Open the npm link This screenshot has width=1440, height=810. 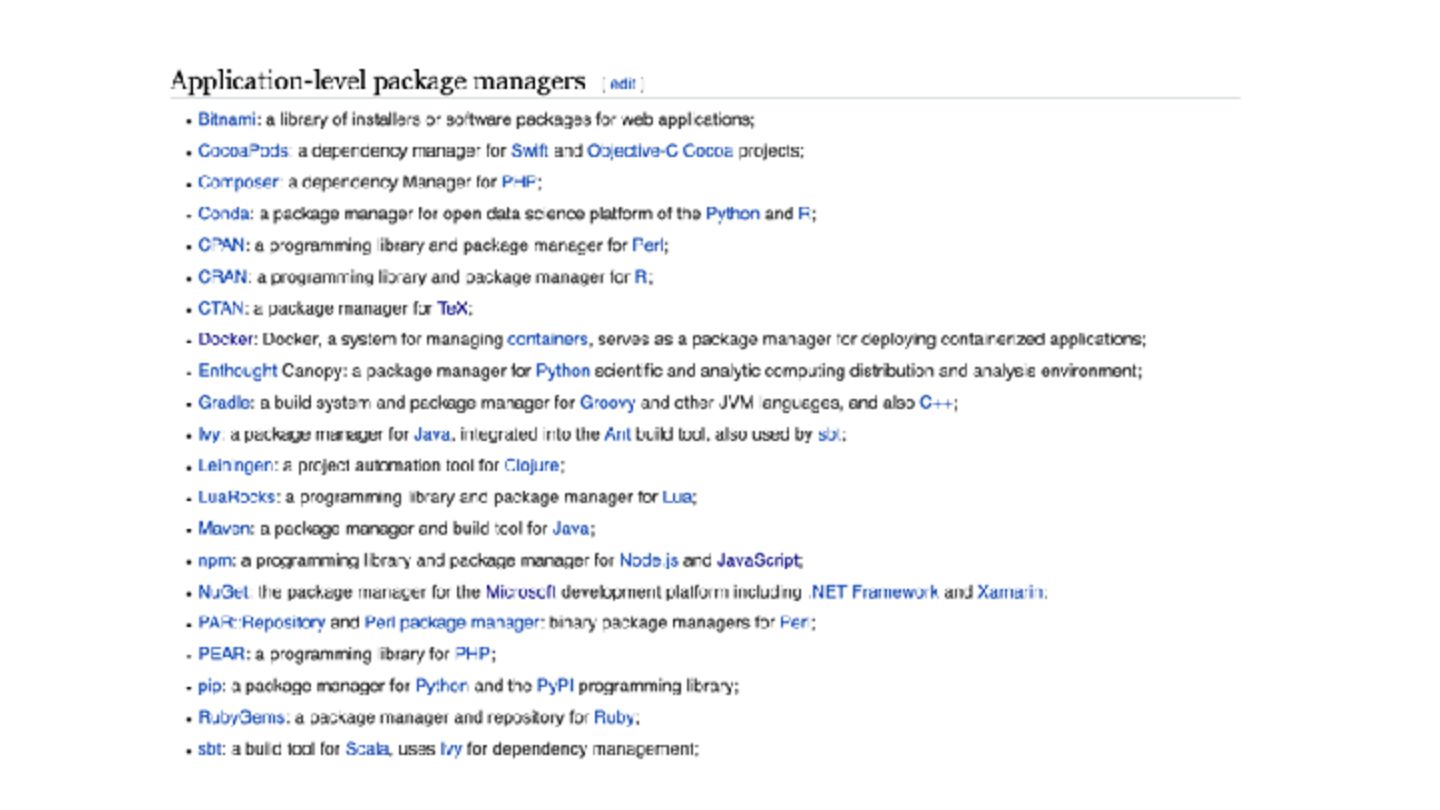pos(214,561)
